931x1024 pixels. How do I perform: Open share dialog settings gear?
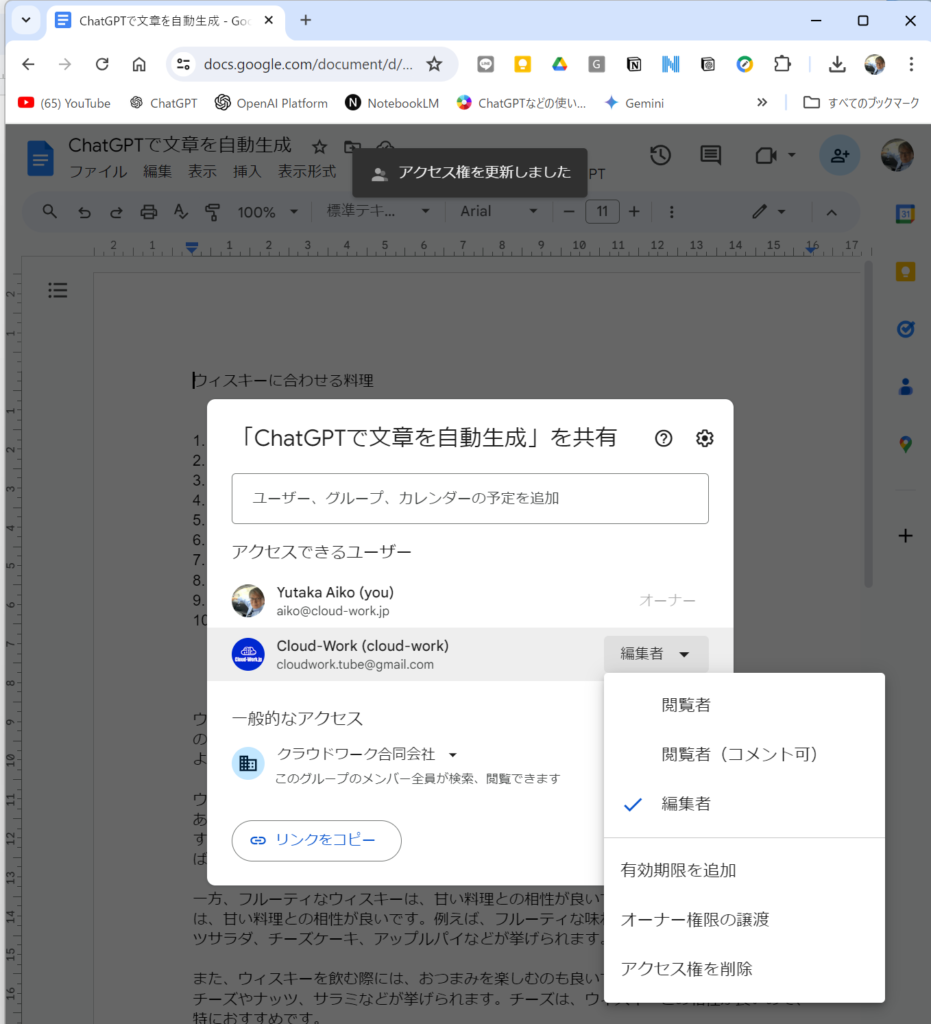tap(705, 438)
